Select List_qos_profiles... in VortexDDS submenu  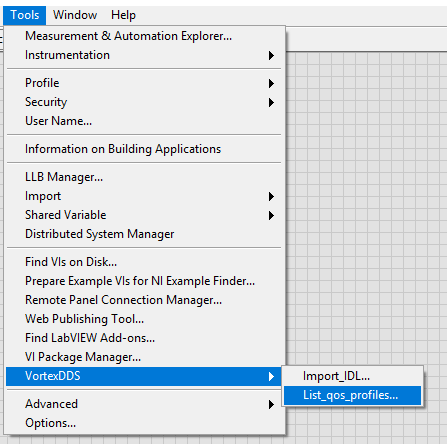click(x=353, y=395)
